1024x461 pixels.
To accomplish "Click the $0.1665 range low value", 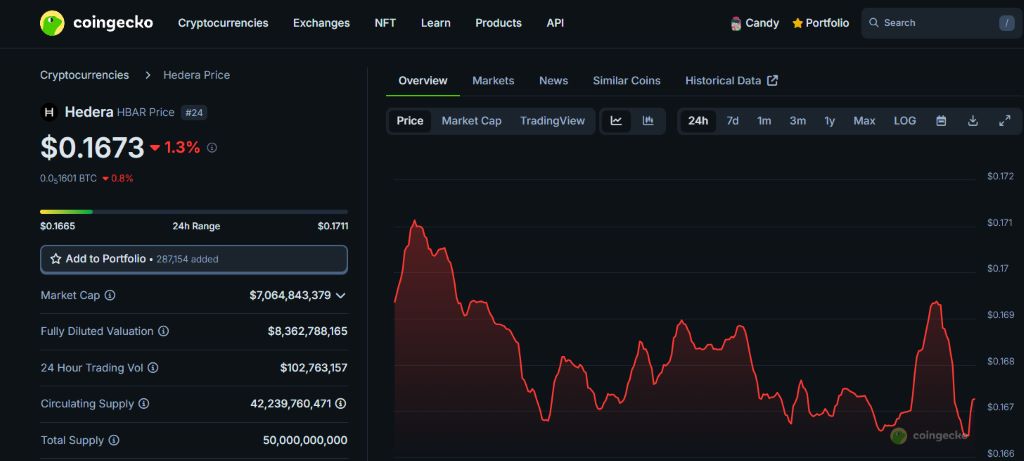I will [57, 227].
